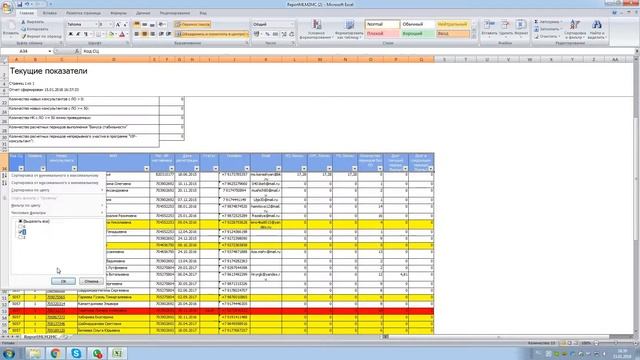Image resolution: width=640 pixels, height=360 pixels.
Task: Open Windows Start menu
Action: point(9,353)
